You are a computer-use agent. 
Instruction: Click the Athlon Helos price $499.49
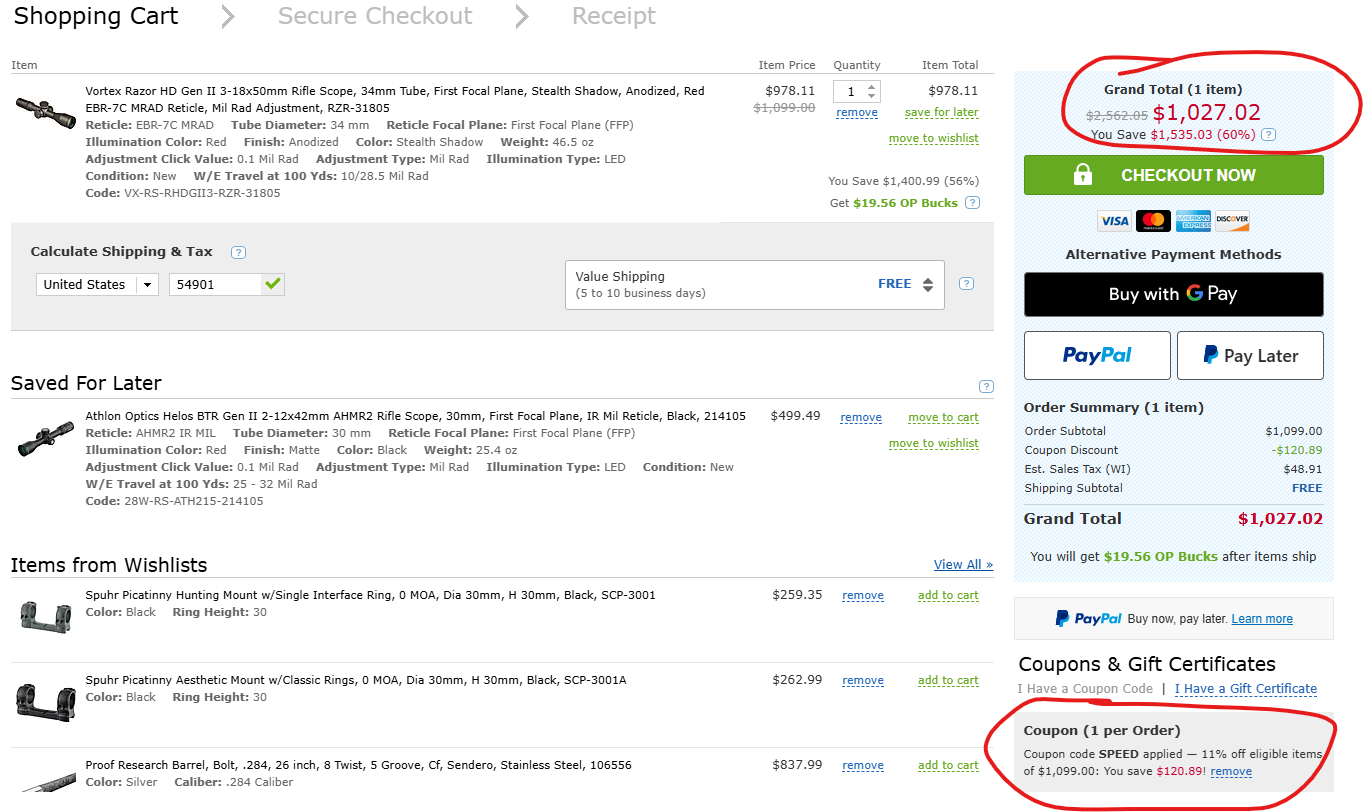[x=795, y=416]
